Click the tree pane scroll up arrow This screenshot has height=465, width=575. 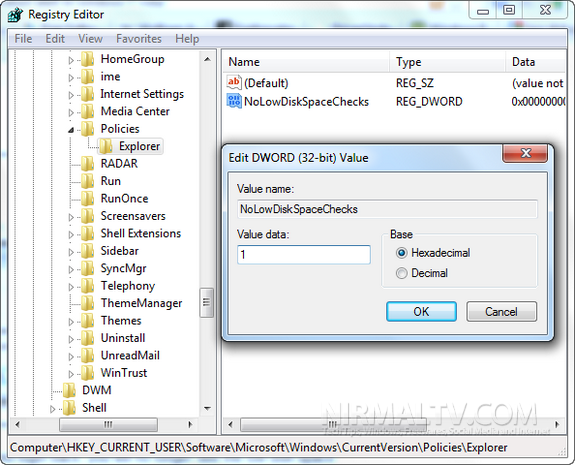207,59
